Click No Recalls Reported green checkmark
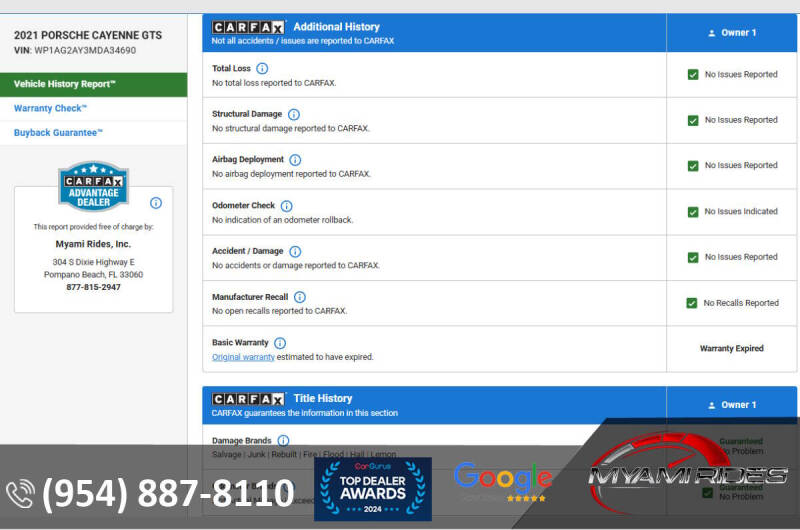Viewport: 800px width, 530px height. click(691, 303)
